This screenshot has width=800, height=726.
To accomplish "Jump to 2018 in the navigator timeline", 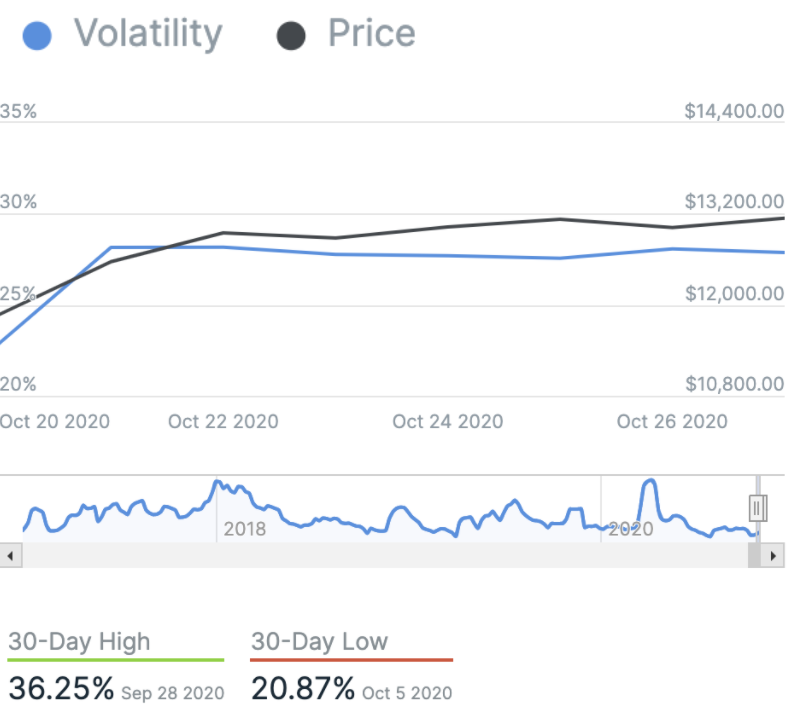I will (244, 529).
